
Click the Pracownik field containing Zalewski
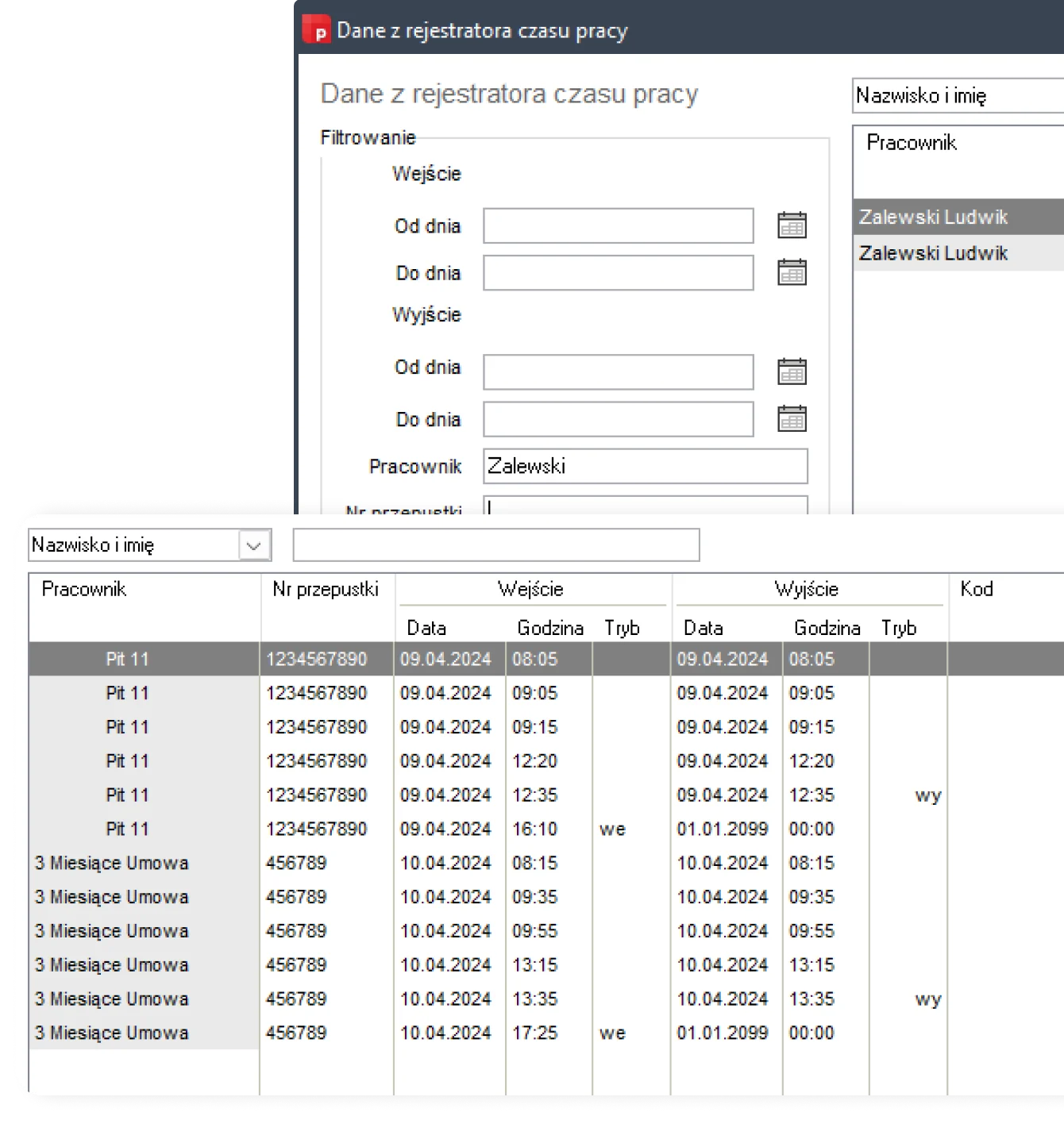click(x=646, y=466)
